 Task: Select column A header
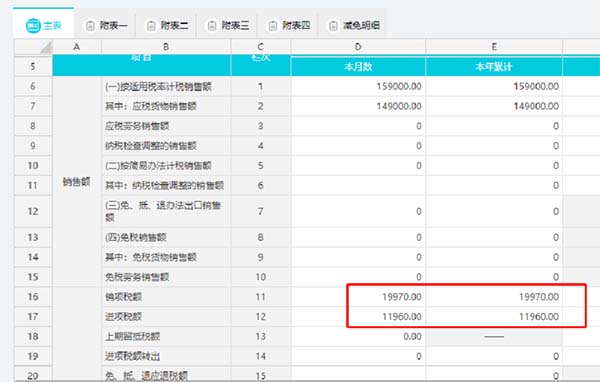coord(77,47)
